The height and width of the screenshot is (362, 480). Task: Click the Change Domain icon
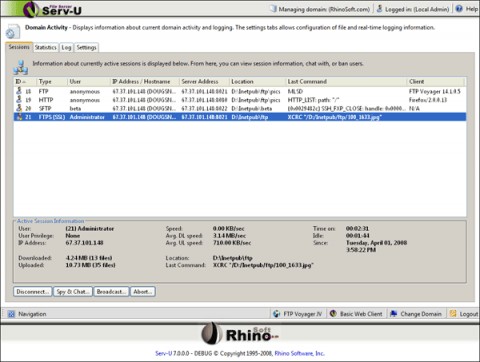point(394,314)
